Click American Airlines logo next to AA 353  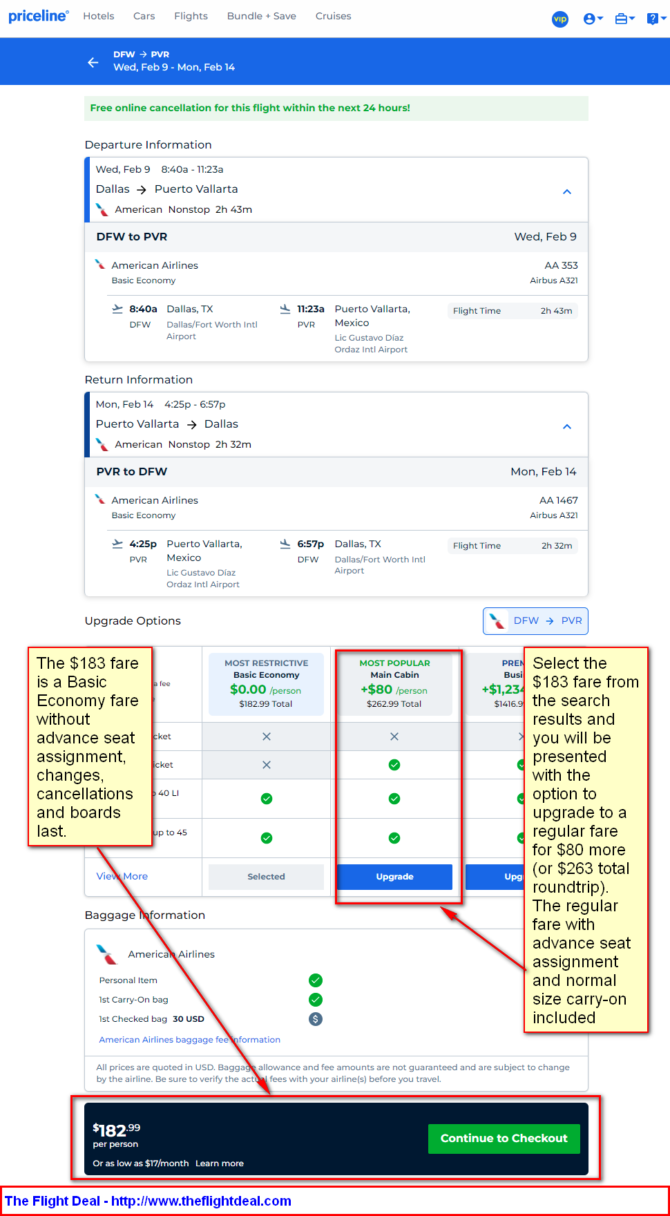point(100,265)
